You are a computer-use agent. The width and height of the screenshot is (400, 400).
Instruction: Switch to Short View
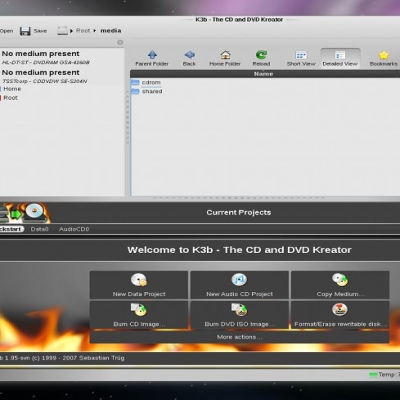(x=301, y=58)
